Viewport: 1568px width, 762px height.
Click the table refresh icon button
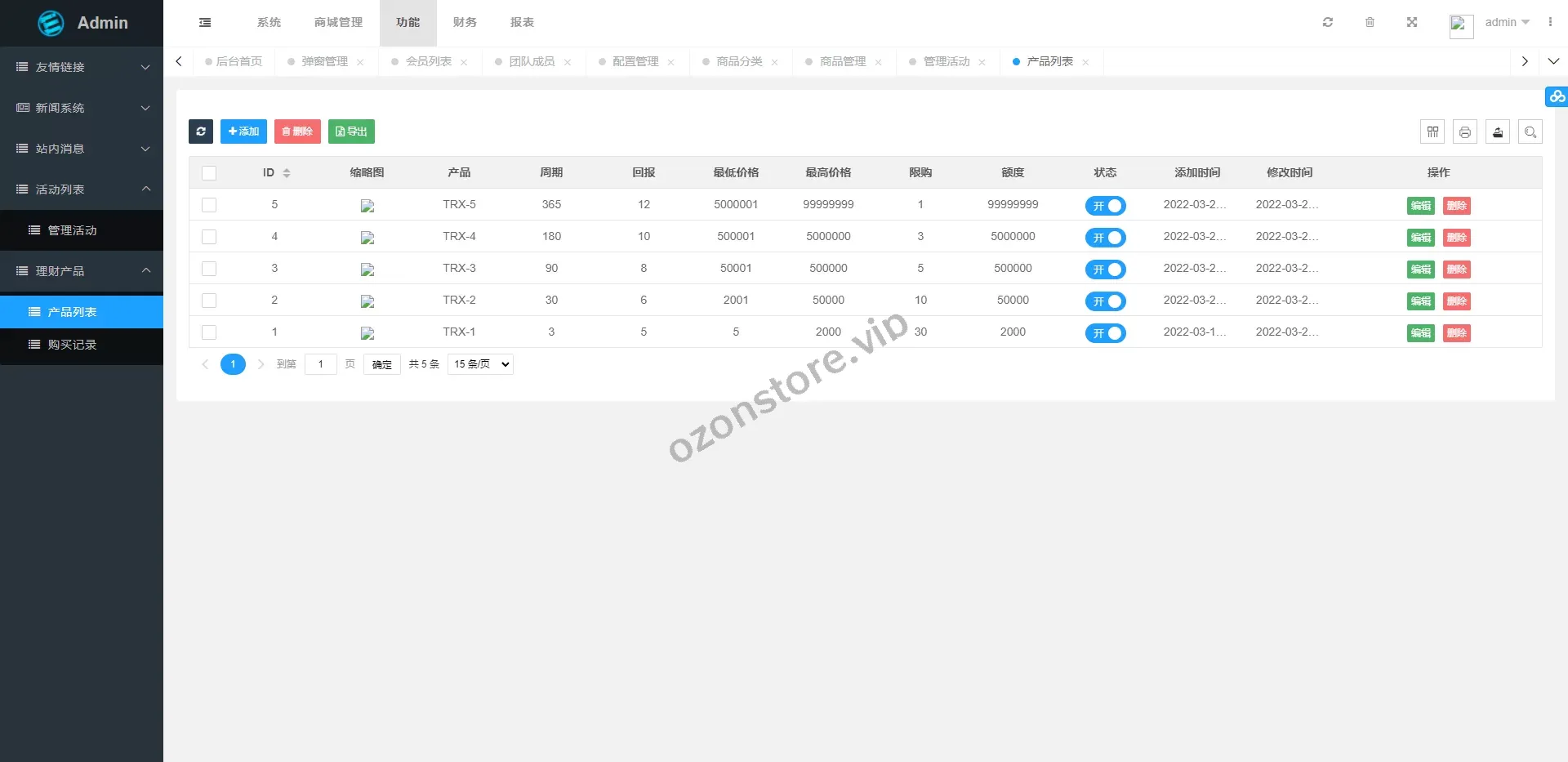201,131
